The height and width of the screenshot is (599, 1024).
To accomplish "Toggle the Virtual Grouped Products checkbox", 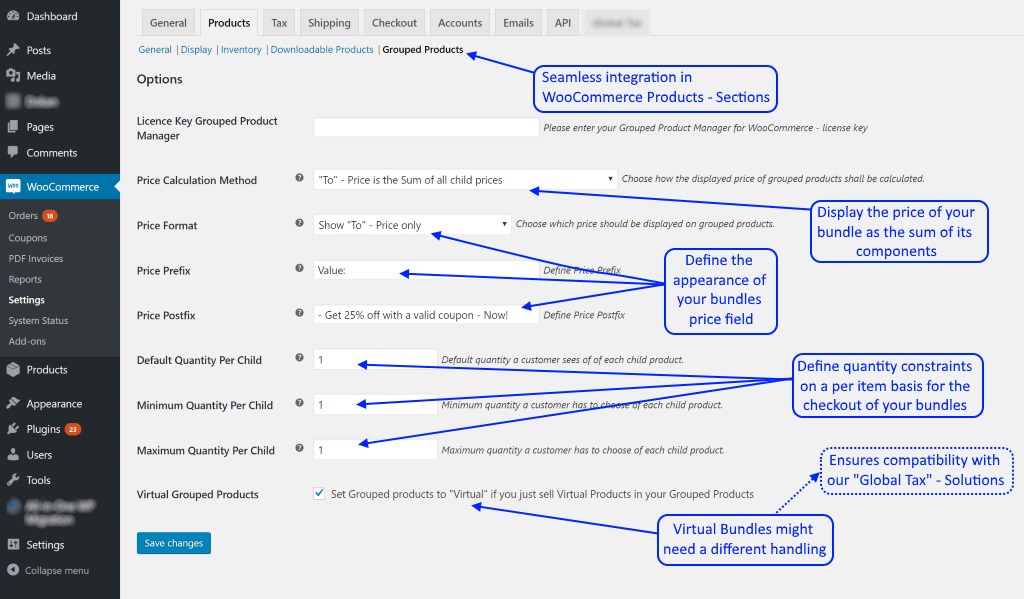I will coord(319,493).
